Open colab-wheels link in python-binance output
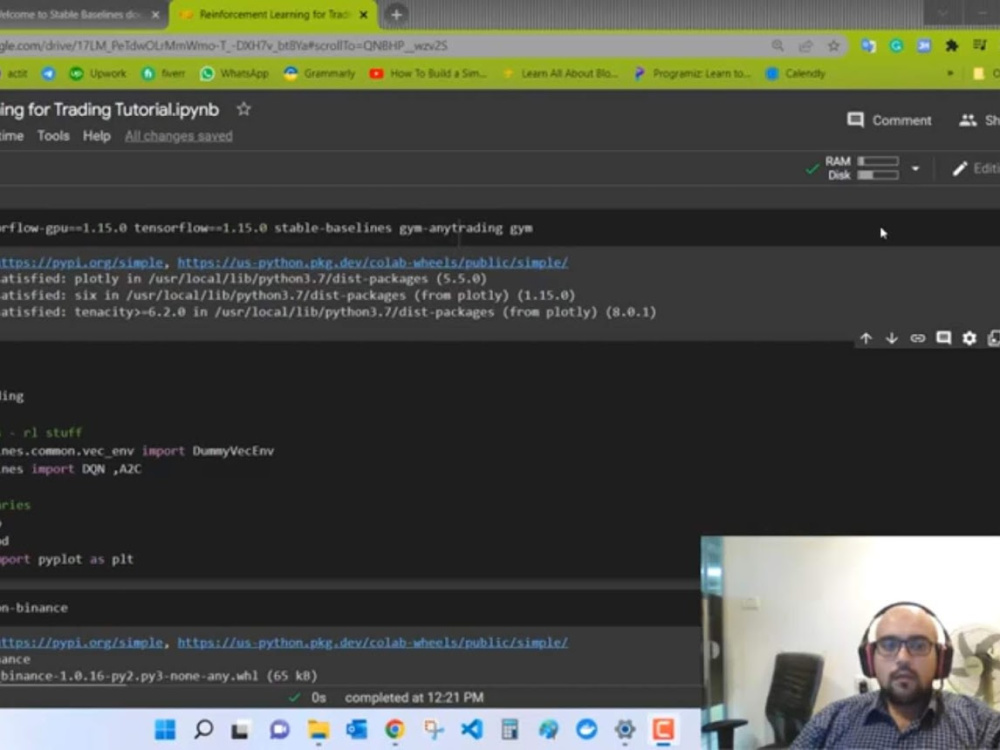 [372, 642]
